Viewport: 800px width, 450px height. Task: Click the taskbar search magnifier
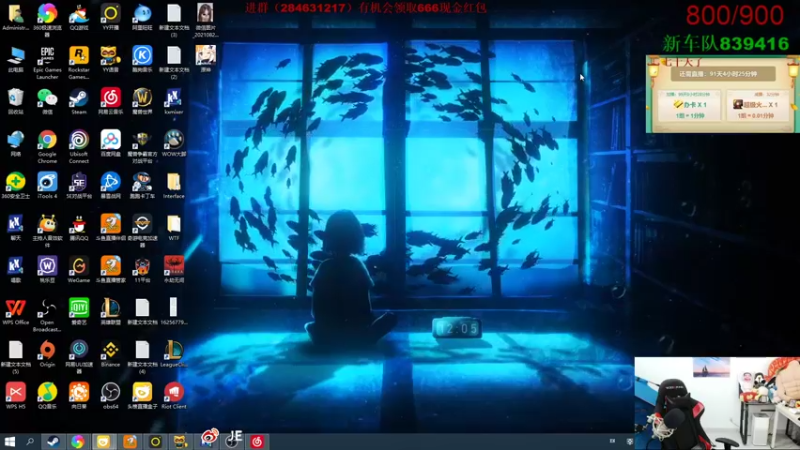point(30,441)
